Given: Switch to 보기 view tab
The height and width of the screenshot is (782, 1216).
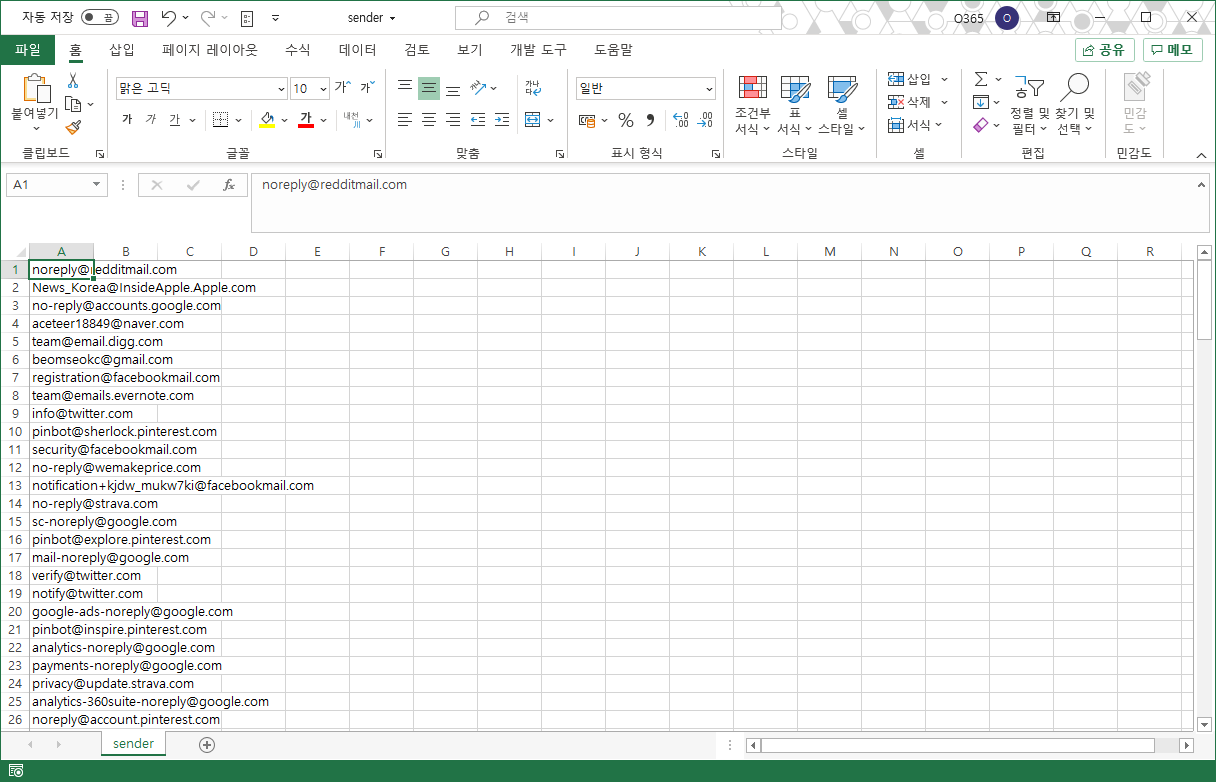Looking at the screenshot, I should click(x=470, y=50).
